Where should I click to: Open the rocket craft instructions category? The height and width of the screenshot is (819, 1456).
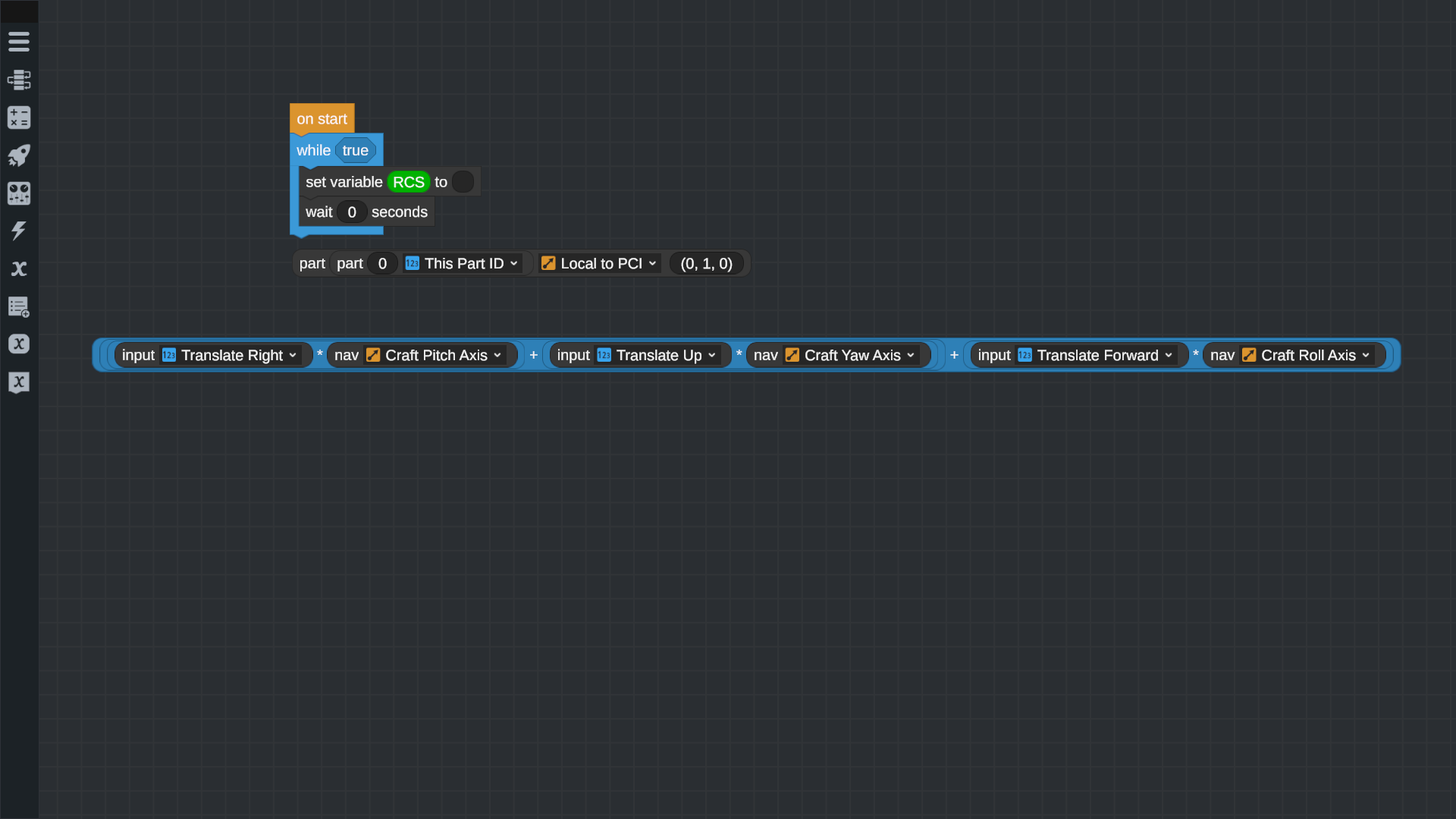coord(19,155)
